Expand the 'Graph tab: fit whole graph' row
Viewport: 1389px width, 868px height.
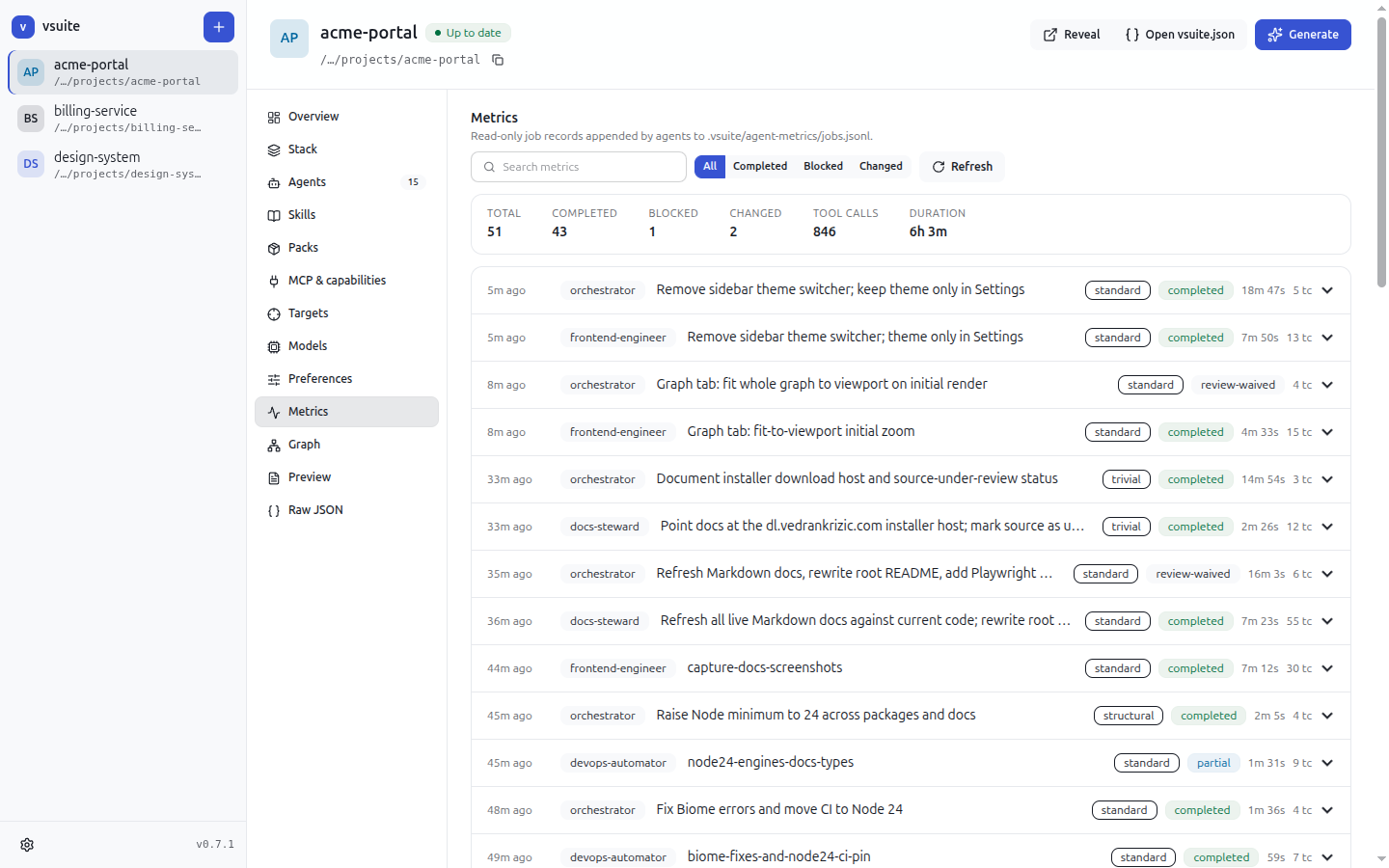click(x=1327, y=385)
